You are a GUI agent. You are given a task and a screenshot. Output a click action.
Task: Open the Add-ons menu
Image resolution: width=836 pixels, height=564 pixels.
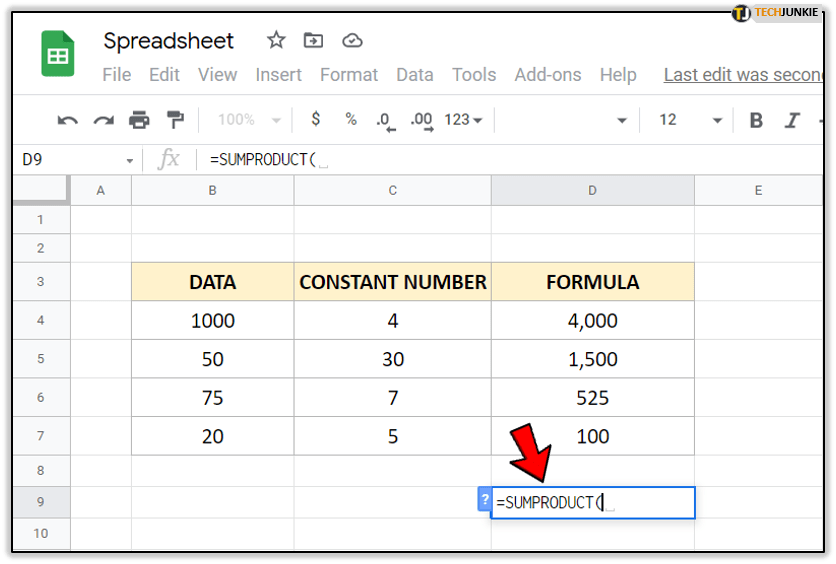(547, 75)
